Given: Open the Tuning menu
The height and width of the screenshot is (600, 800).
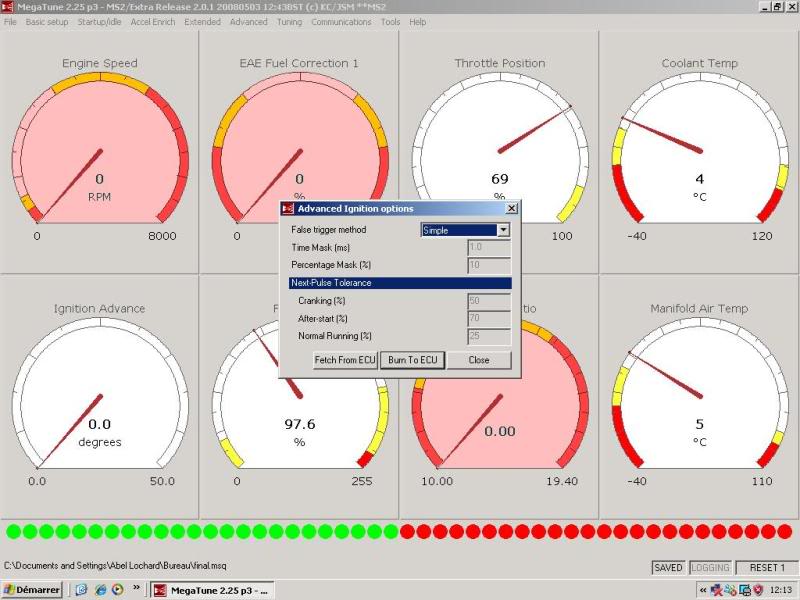Looking at the screenshot, I should tap(289, 21).
